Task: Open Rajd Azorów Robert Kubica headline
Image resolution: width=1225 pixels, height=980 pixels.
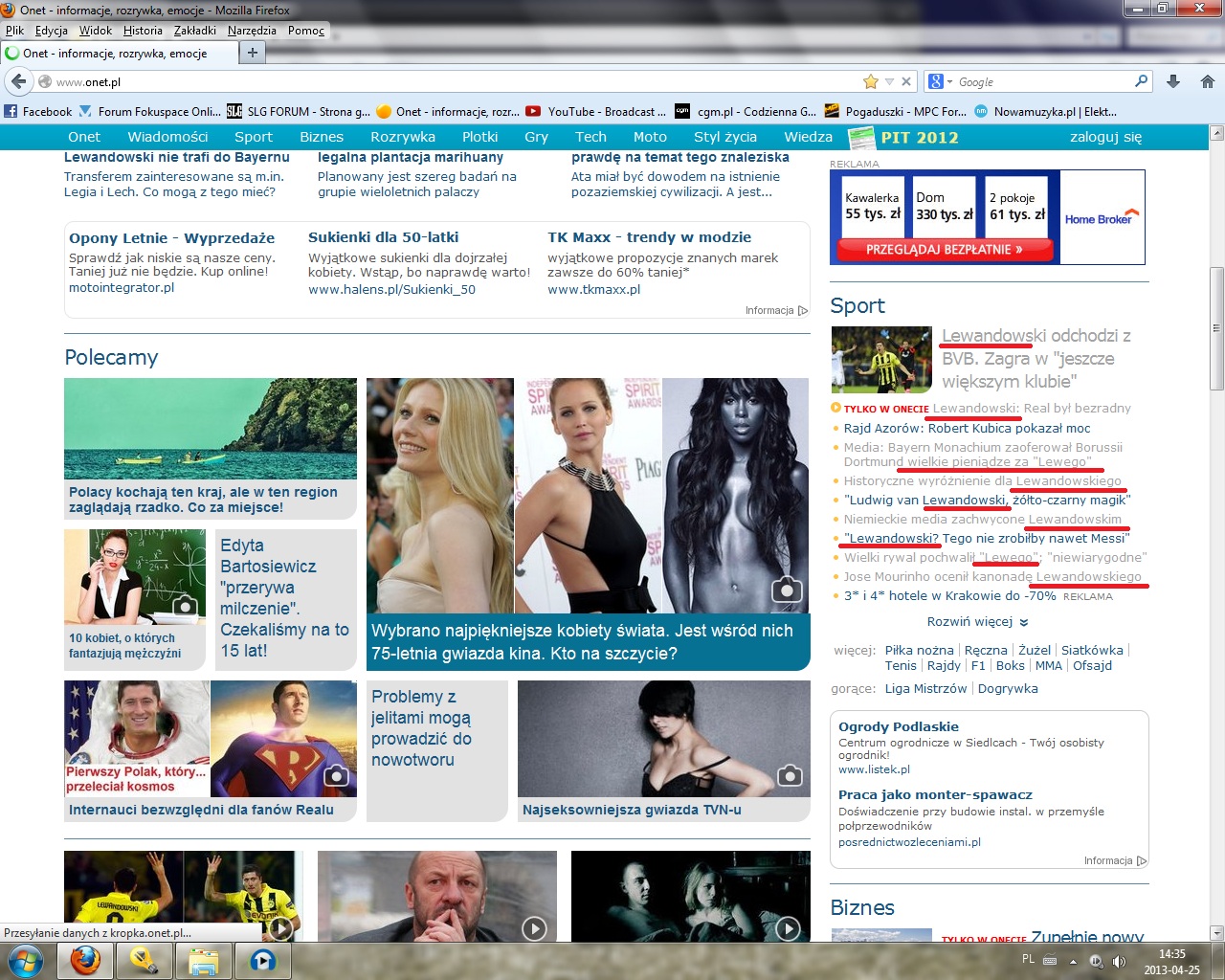Action: [x=967, y=428]
